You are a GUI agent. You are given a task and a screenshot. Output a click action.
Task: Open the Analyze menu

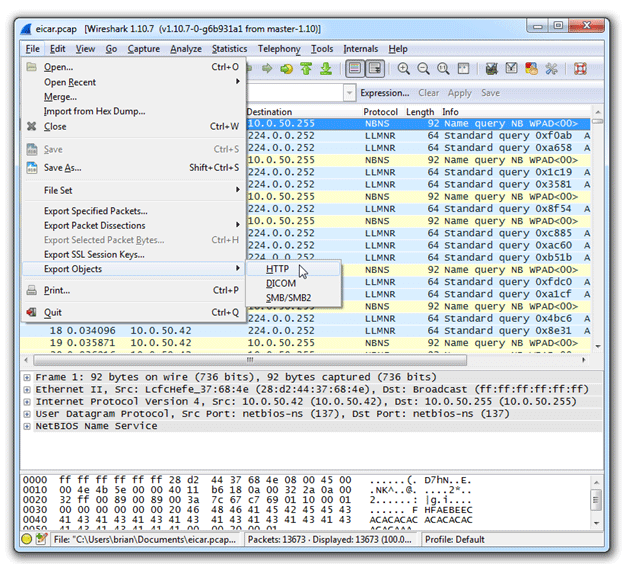[186, 49]
